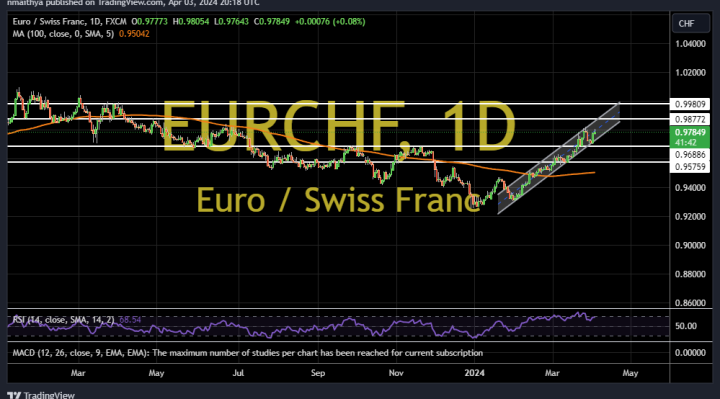Click the Nov time axis label
The image size is (720, 399).
(396, 373)
